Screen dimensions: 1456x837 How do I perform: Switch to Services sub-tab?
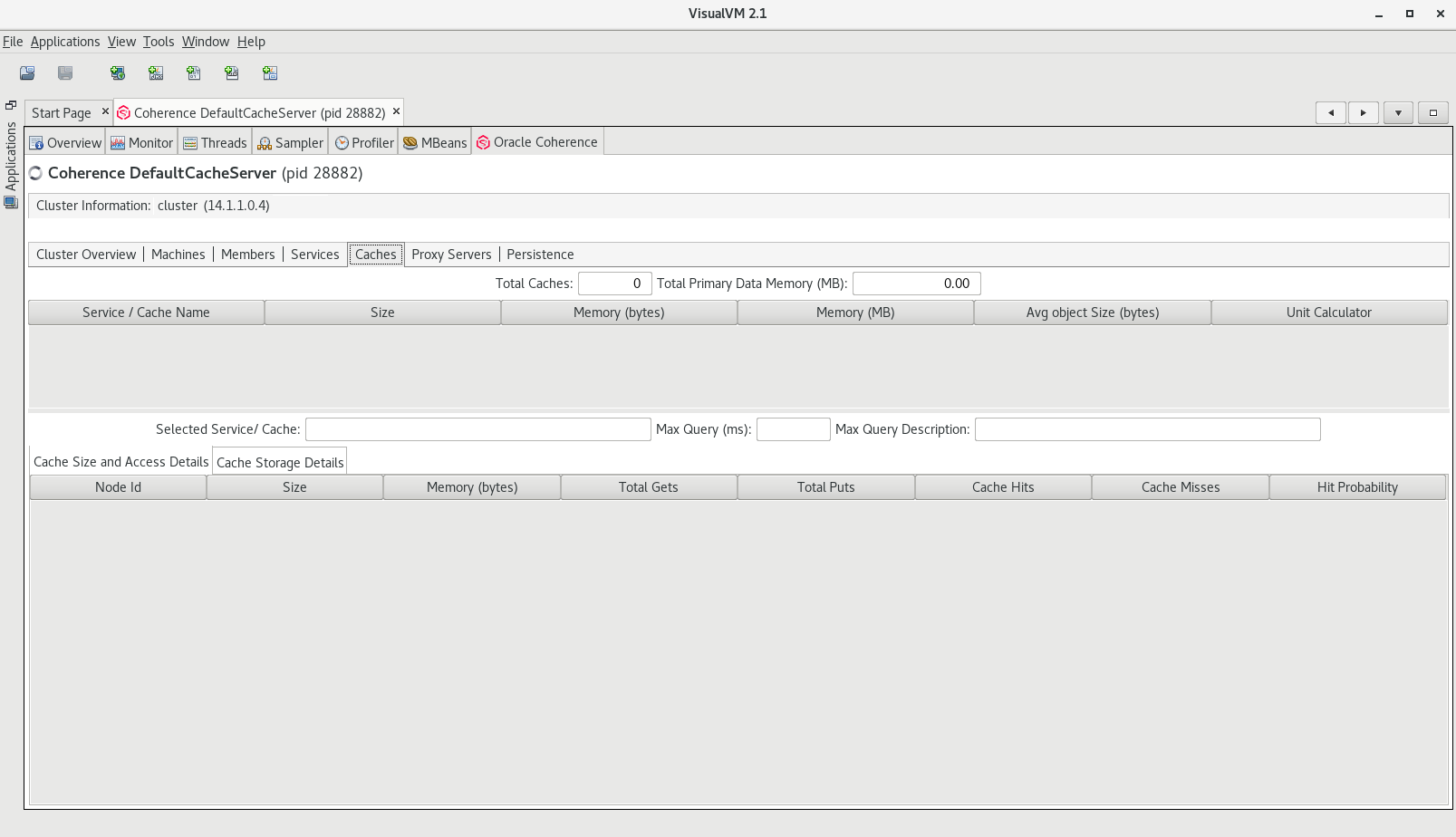315,255
